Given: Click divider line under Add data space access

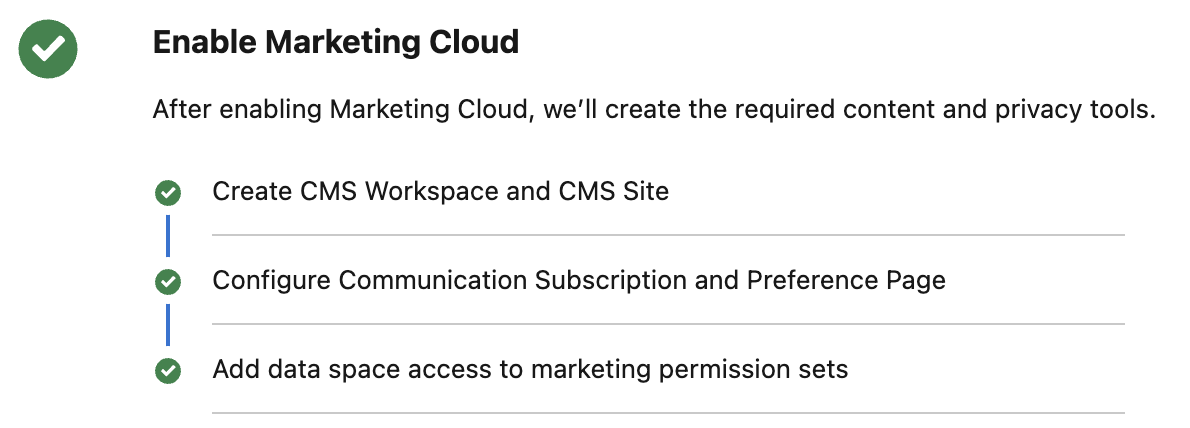Looking at the screenshot, I should (668, 413).
